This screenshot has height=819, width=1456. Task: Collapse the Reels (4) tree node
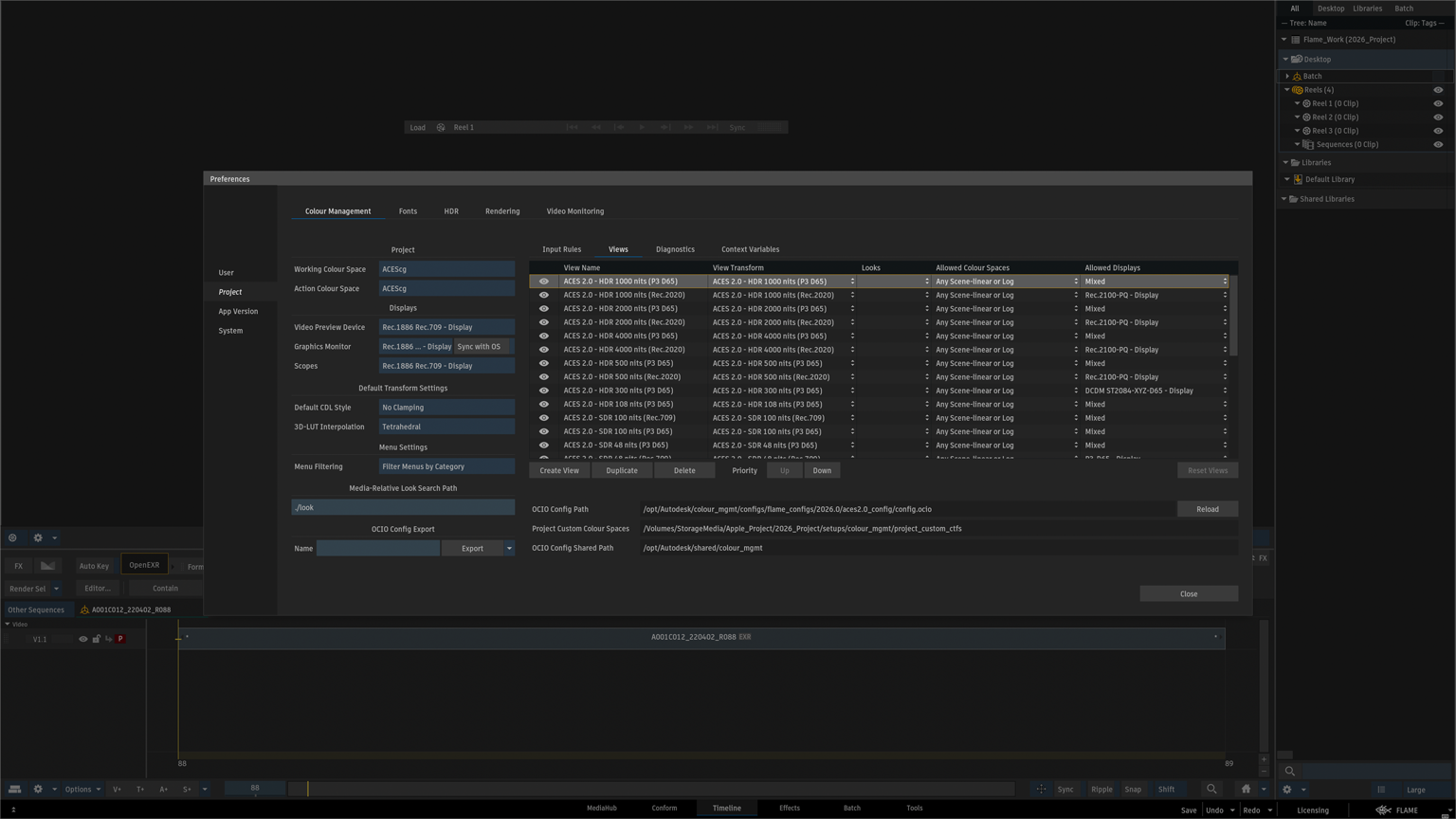(x=1287, y=90)
